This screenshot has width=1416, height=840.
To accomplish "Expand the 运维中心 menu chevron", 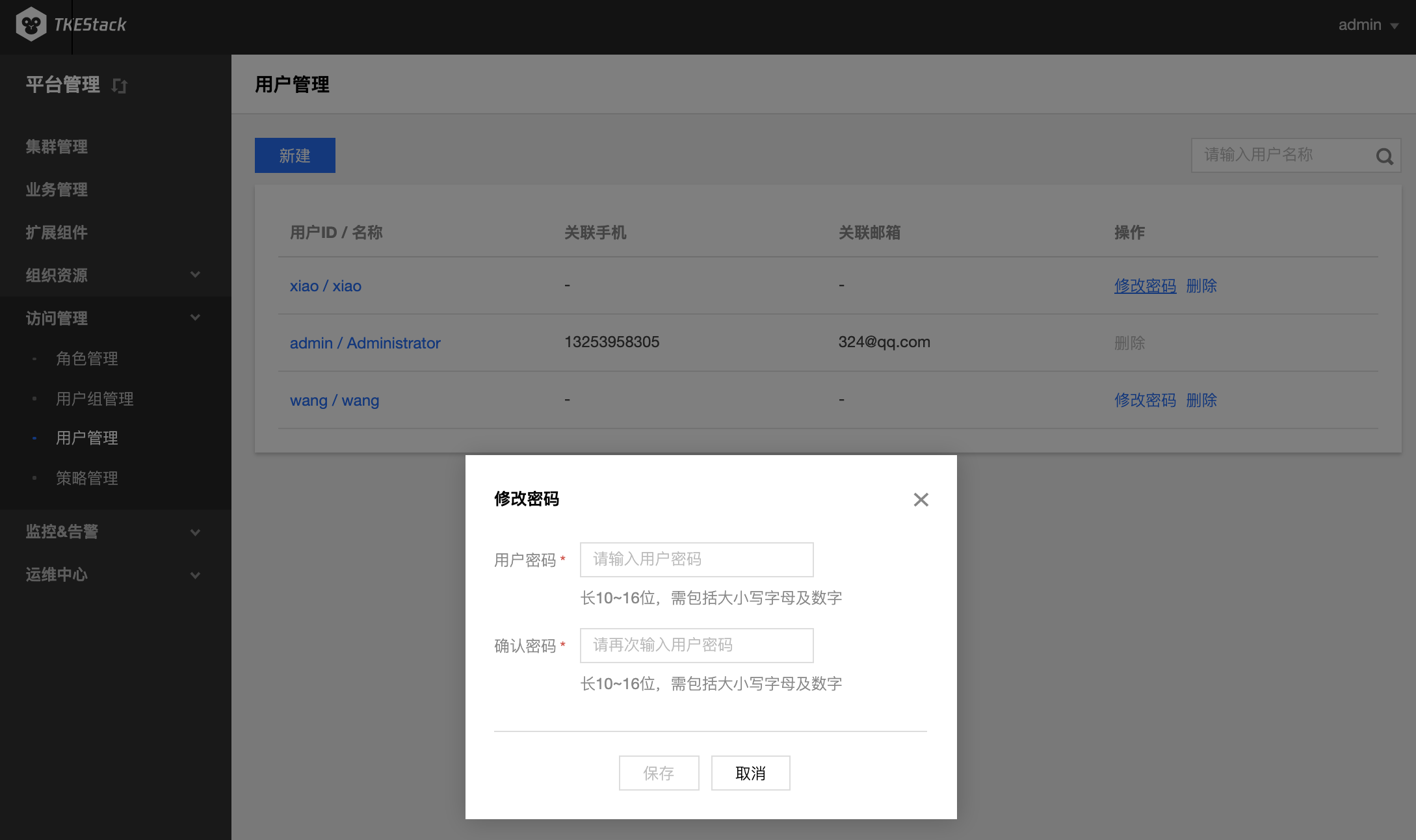I will tap(195, 575).
